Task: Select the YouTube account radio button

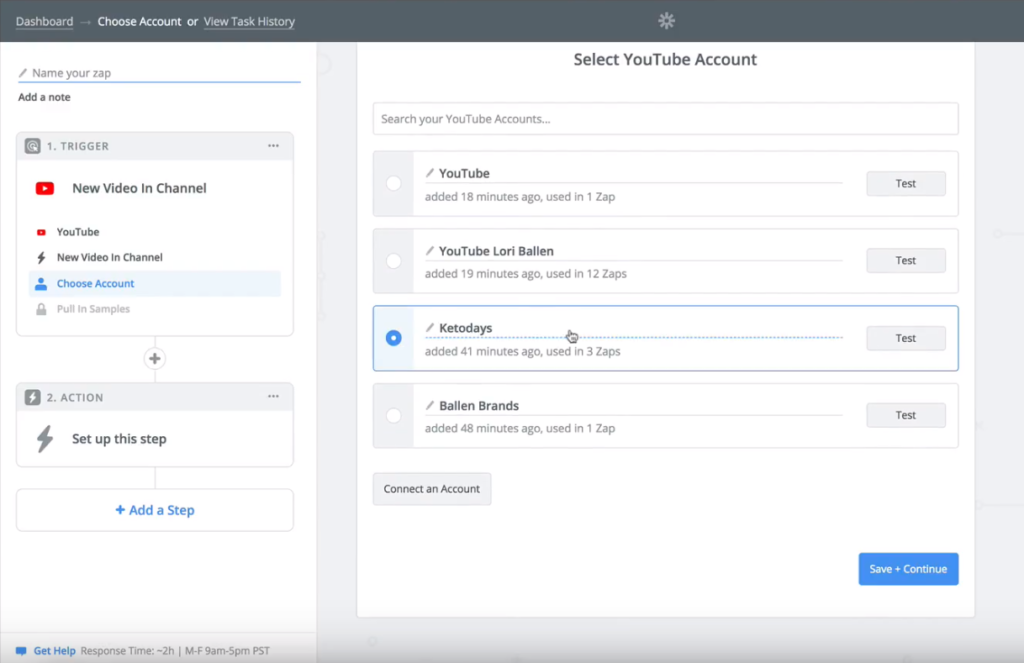Action: [x=393, y=184]
